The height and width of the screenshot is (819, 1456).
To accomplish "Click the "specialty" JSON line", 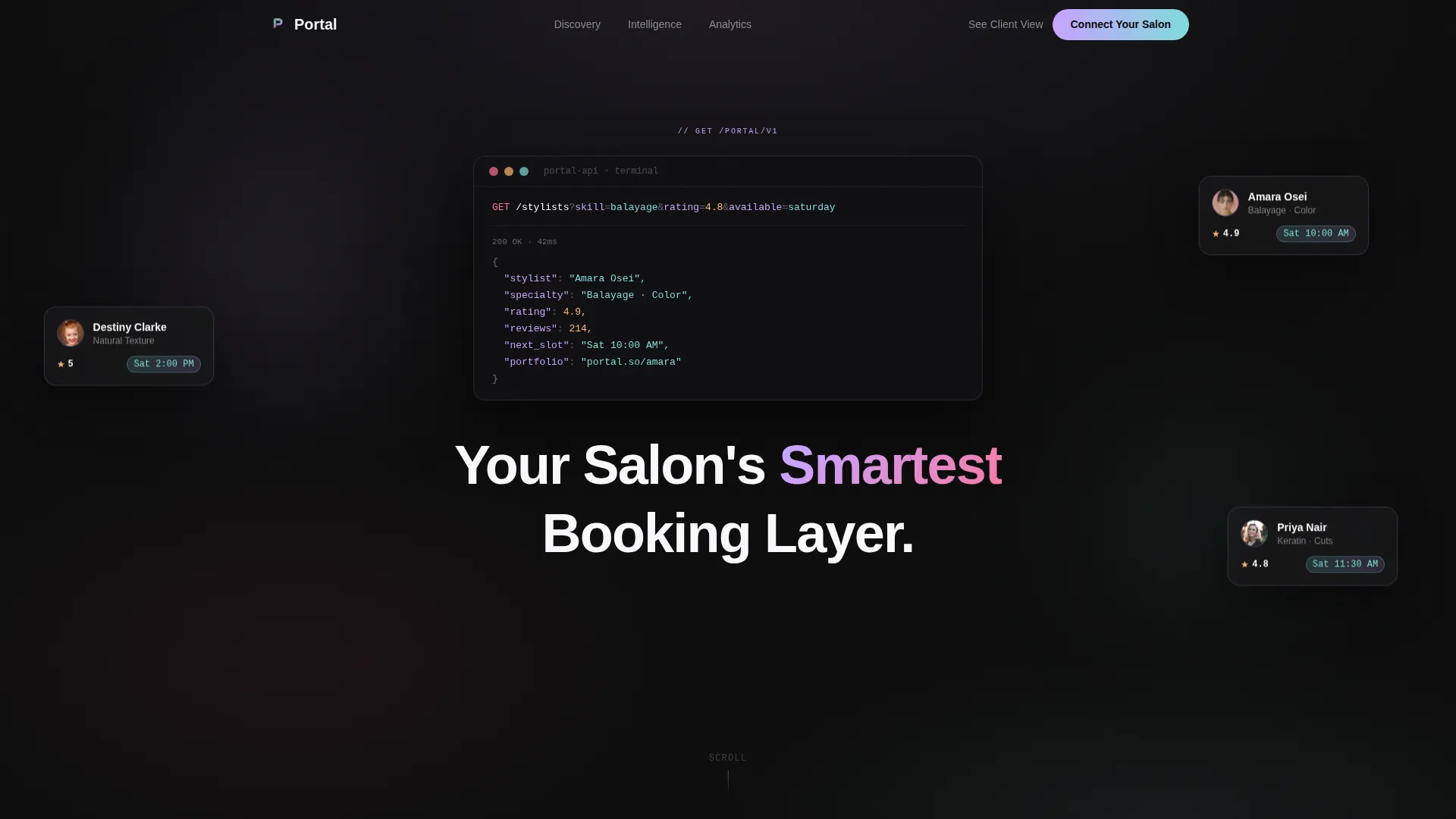I will point(598,295).
